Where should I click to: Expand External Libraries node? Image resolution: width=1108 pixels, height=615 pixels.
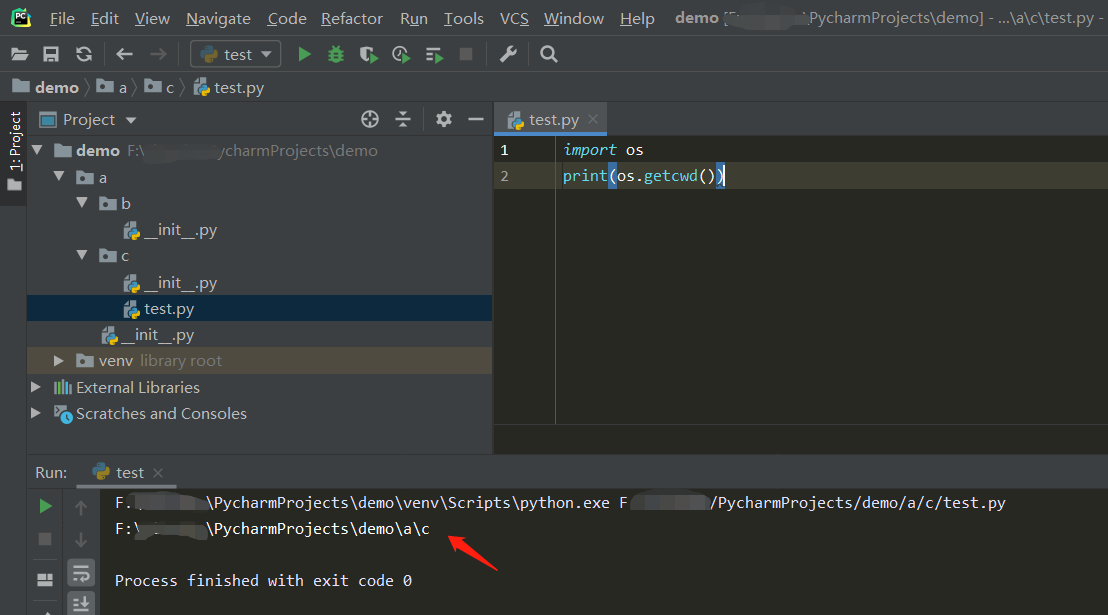tap(35, 387)
